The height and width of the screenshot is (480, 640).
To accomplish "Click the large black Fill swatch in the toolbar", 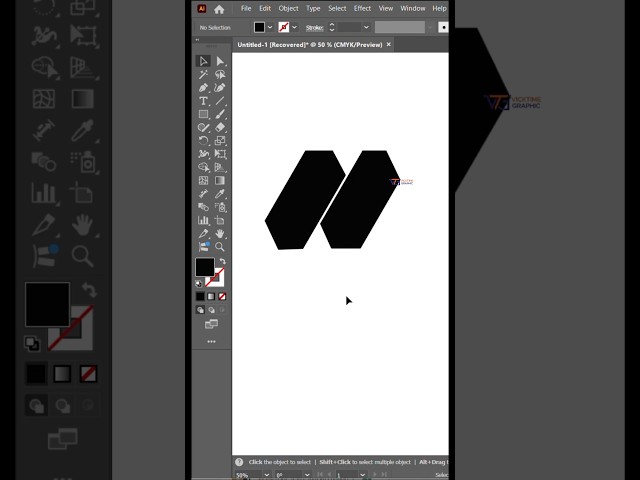I will click(x=205, y=267).
